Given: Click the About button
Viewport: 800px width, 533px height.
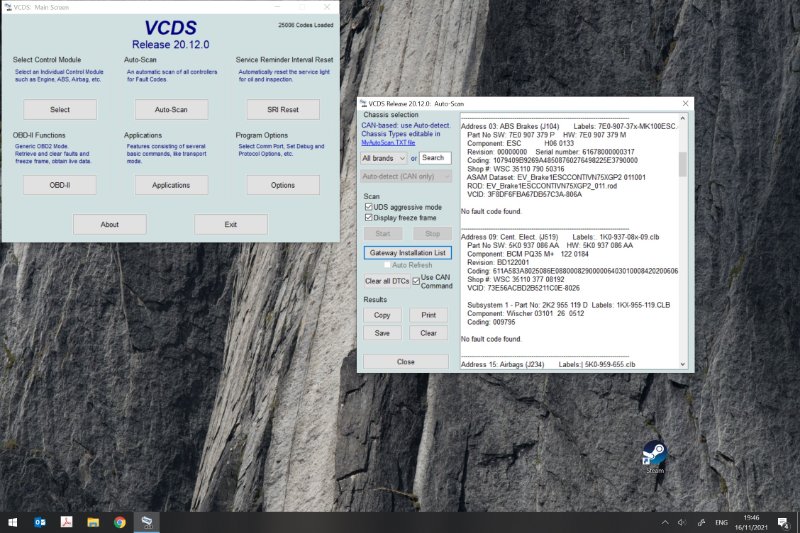Looking at the screenshot, I should pyautogui.click(x=110, y=224).
